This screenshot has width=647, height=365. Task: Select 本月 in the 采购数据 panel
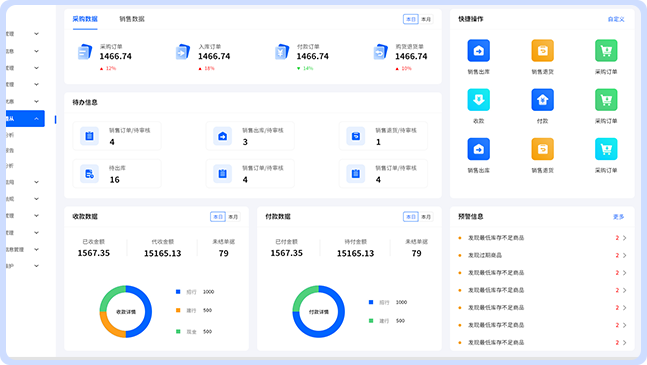pos(426,19)
